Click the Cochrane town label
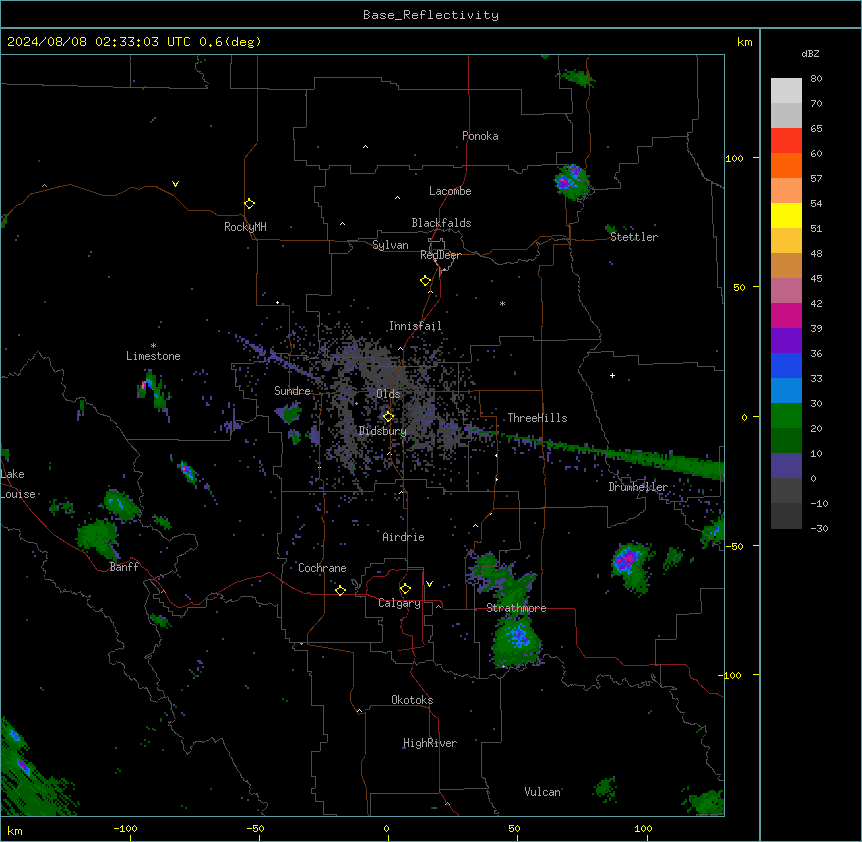The height and width of the screenshot is (842, 862). (x=322, y=568)
